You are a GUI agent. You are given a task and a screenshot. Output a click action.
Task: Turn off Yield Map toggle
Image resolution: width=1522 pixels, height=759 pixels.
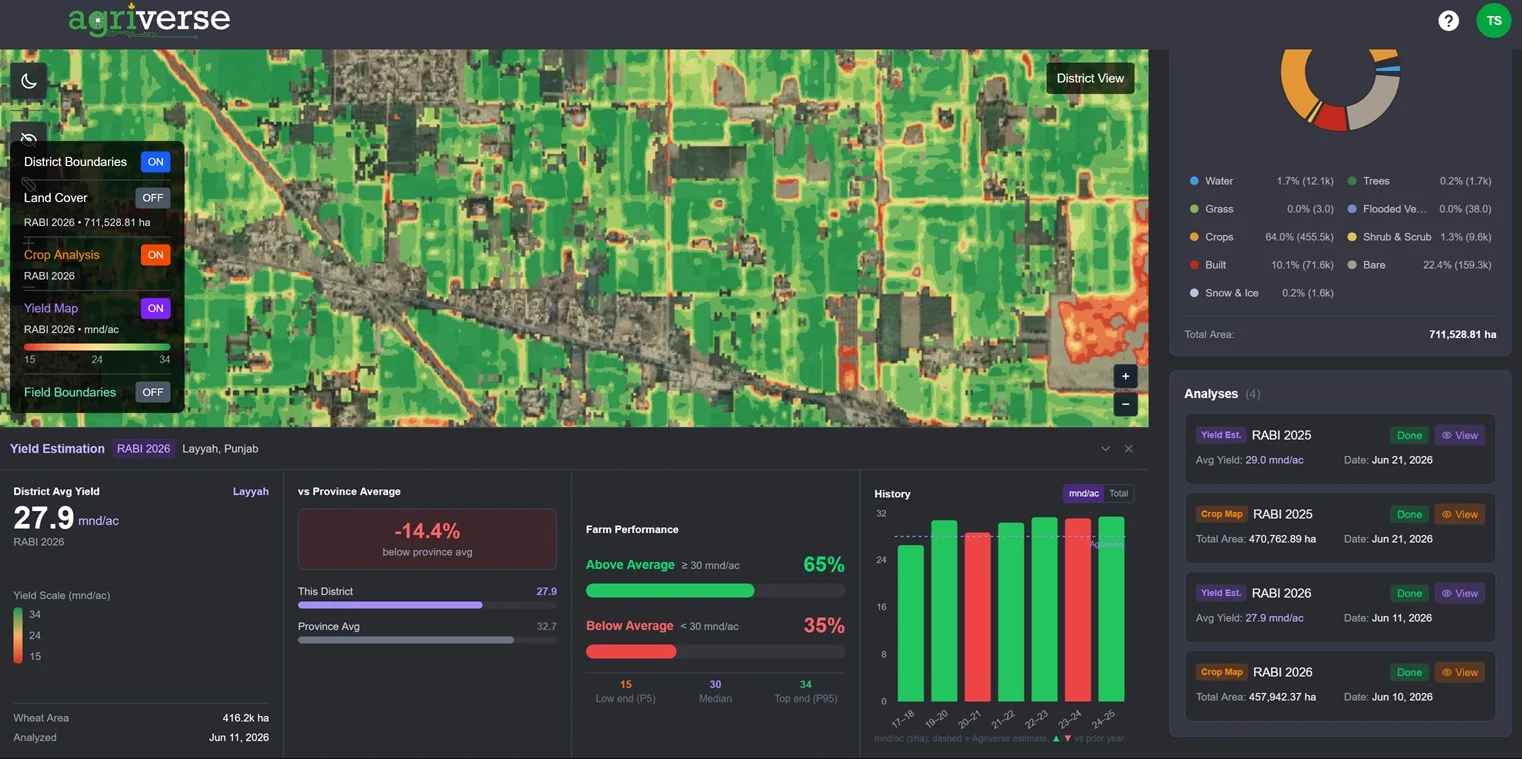(155, 308)
